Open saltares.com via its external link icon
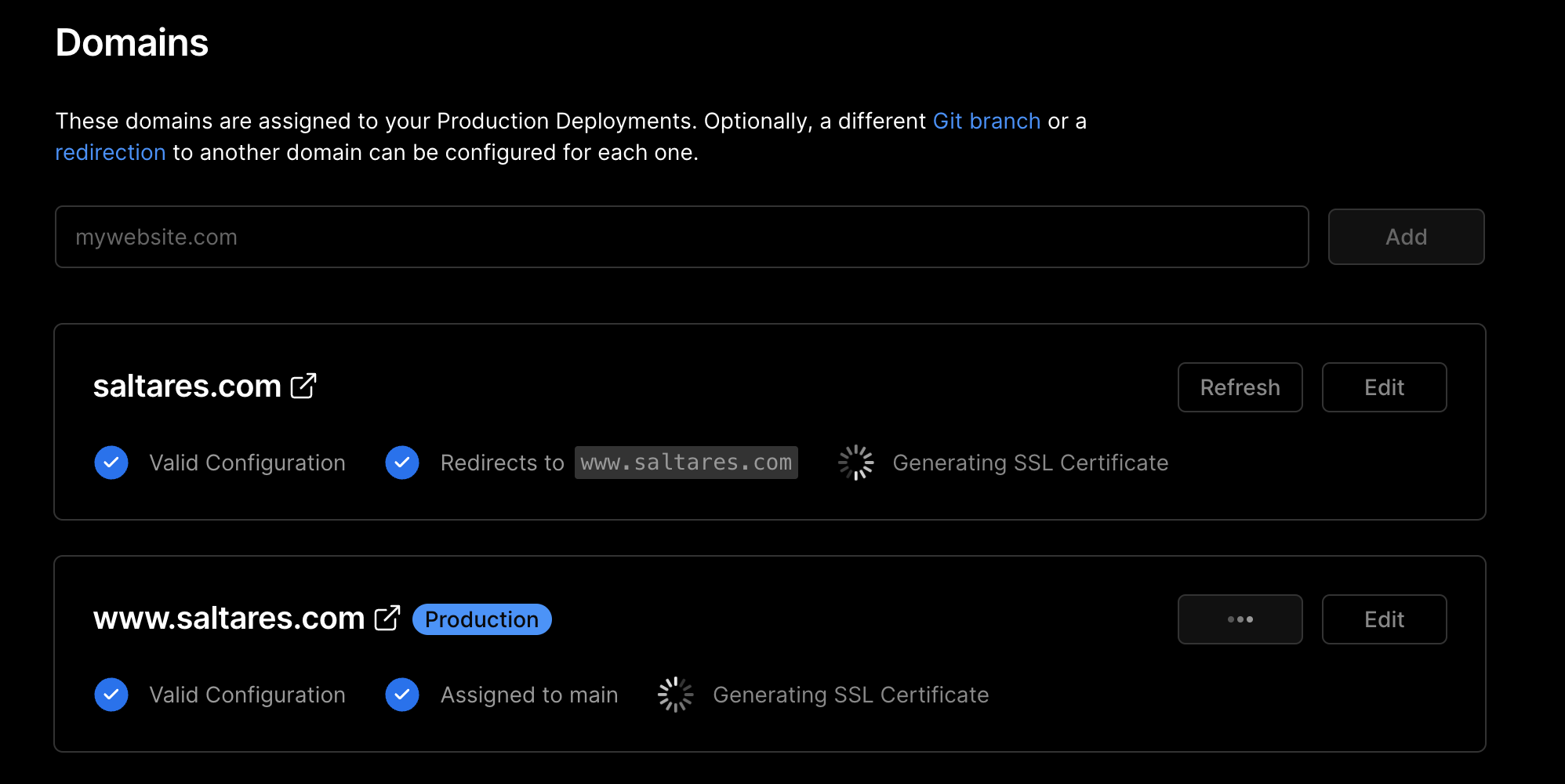1565x784 pixels. point(304,385)
